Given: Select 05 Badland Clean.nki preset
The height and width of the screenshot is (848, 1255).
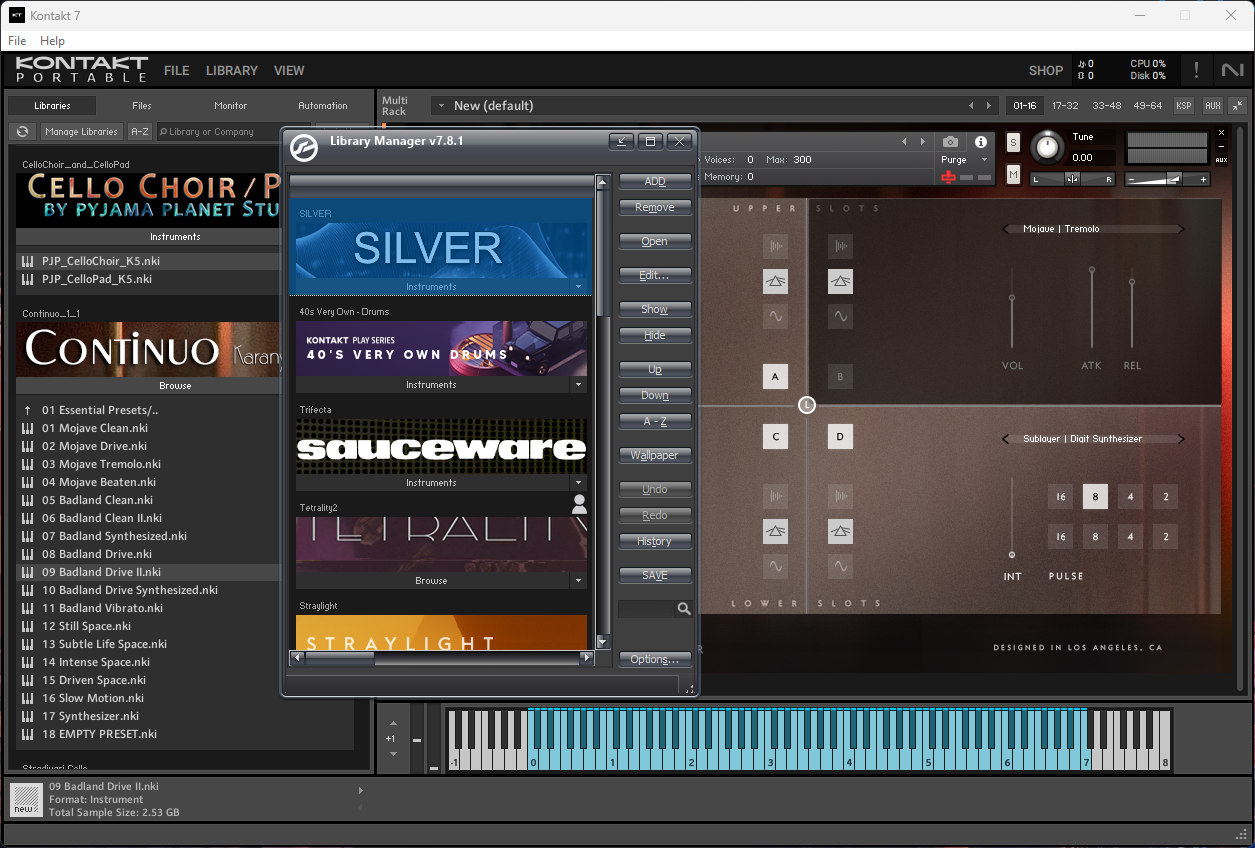Looking at the screenshot, I should (97, 500).
